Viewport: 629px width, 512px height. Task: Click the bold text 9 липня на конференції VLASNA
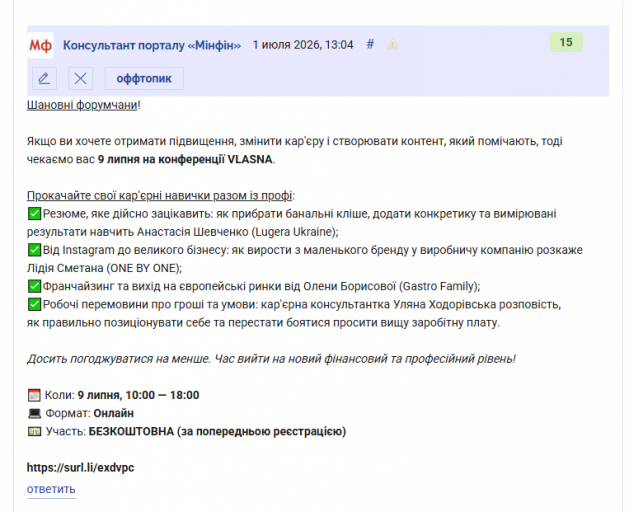point(185,159)
